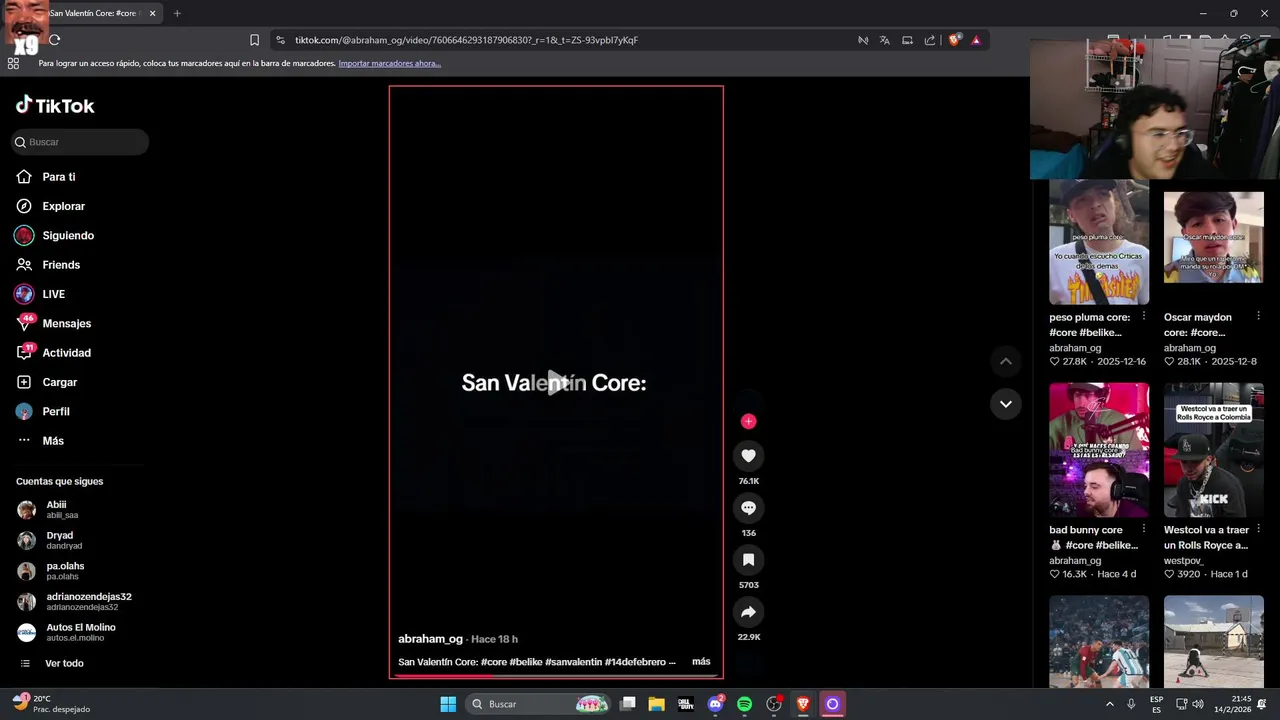The height and width of the screenshot is (720, 1280).
Task: Expand the Más sidebar menu
Action: click(x=40, y=441)
